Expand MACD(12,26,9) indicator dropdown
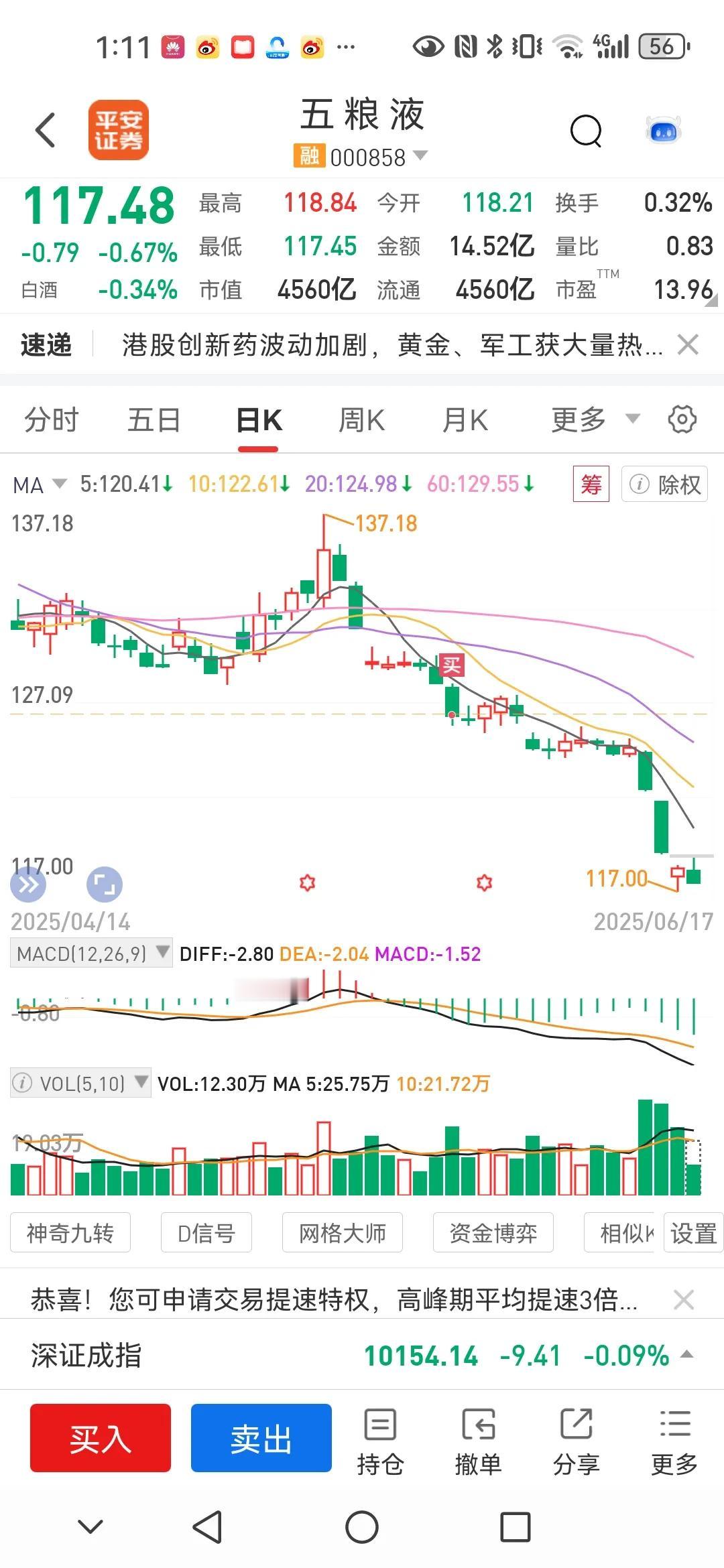This screenshot has height=1568, width=724. [x=91, y=953]
